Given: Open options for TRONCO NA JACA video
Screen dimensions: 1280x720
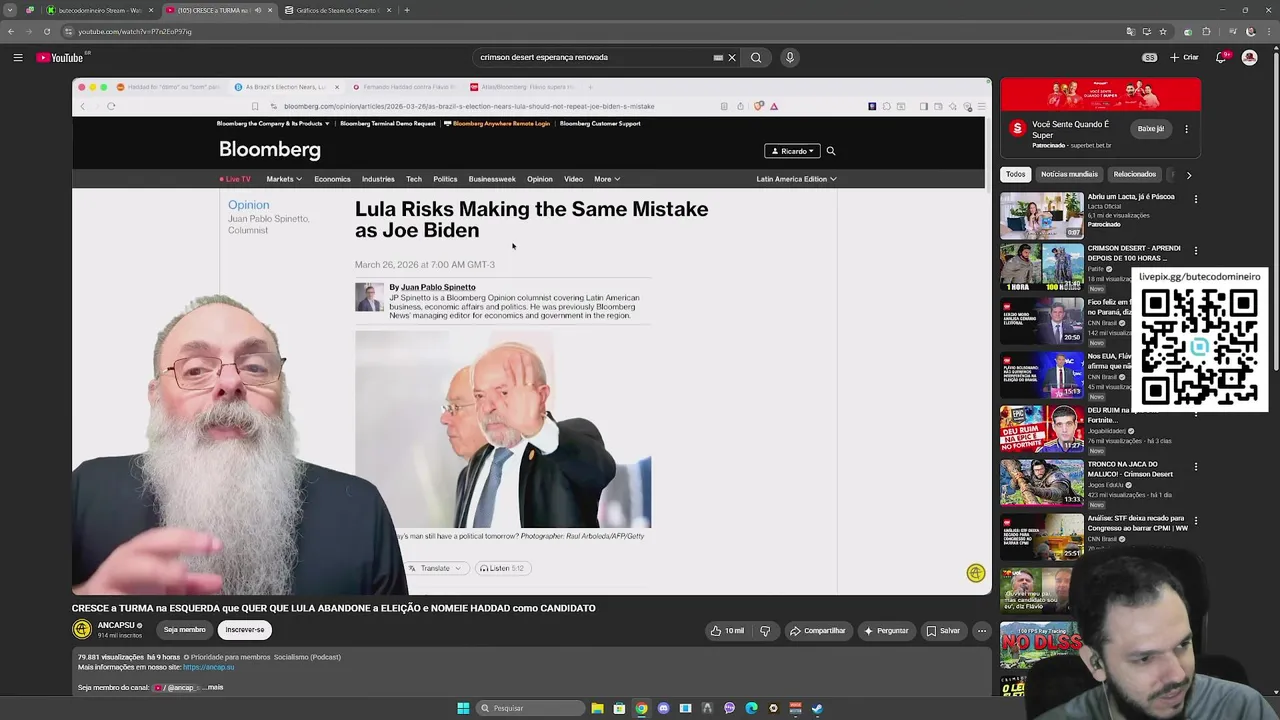Looking at the screenshot, I should [1195, 467].
